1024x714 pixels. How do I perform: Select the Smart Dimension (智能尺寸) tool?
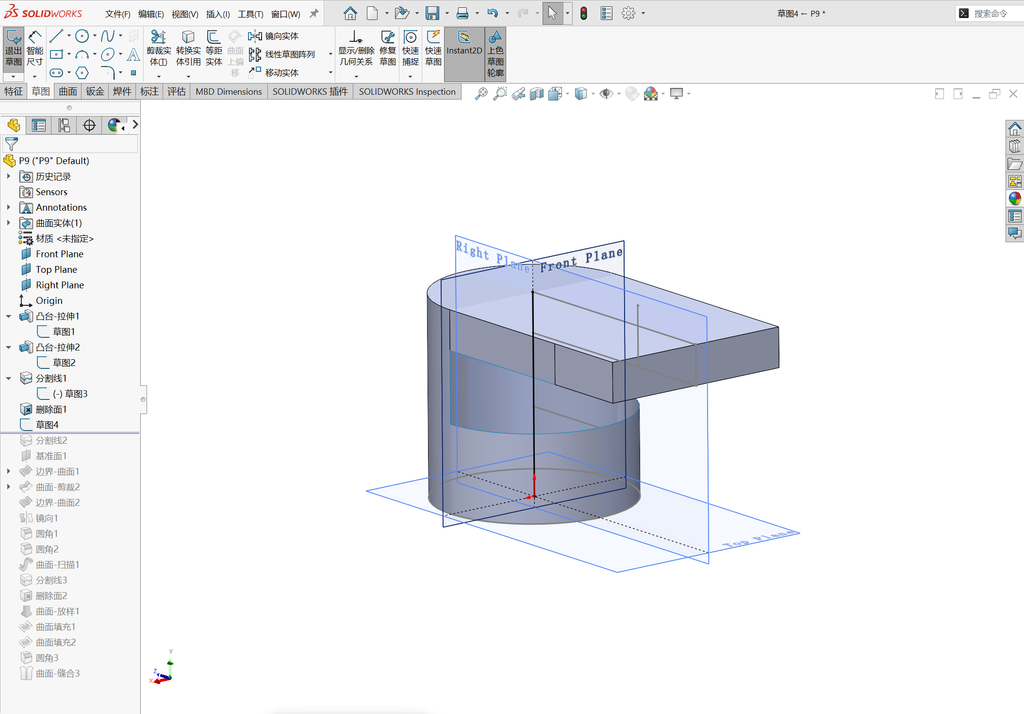tap(35, 48)
